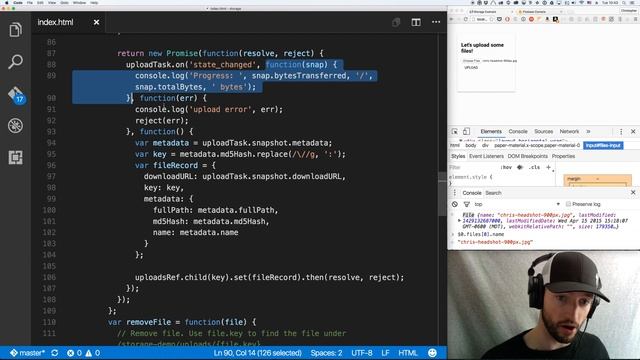Click the feedback smiley icon in the status bar
This screenshot has width=640, height=360.
click(x=432, y=353)
